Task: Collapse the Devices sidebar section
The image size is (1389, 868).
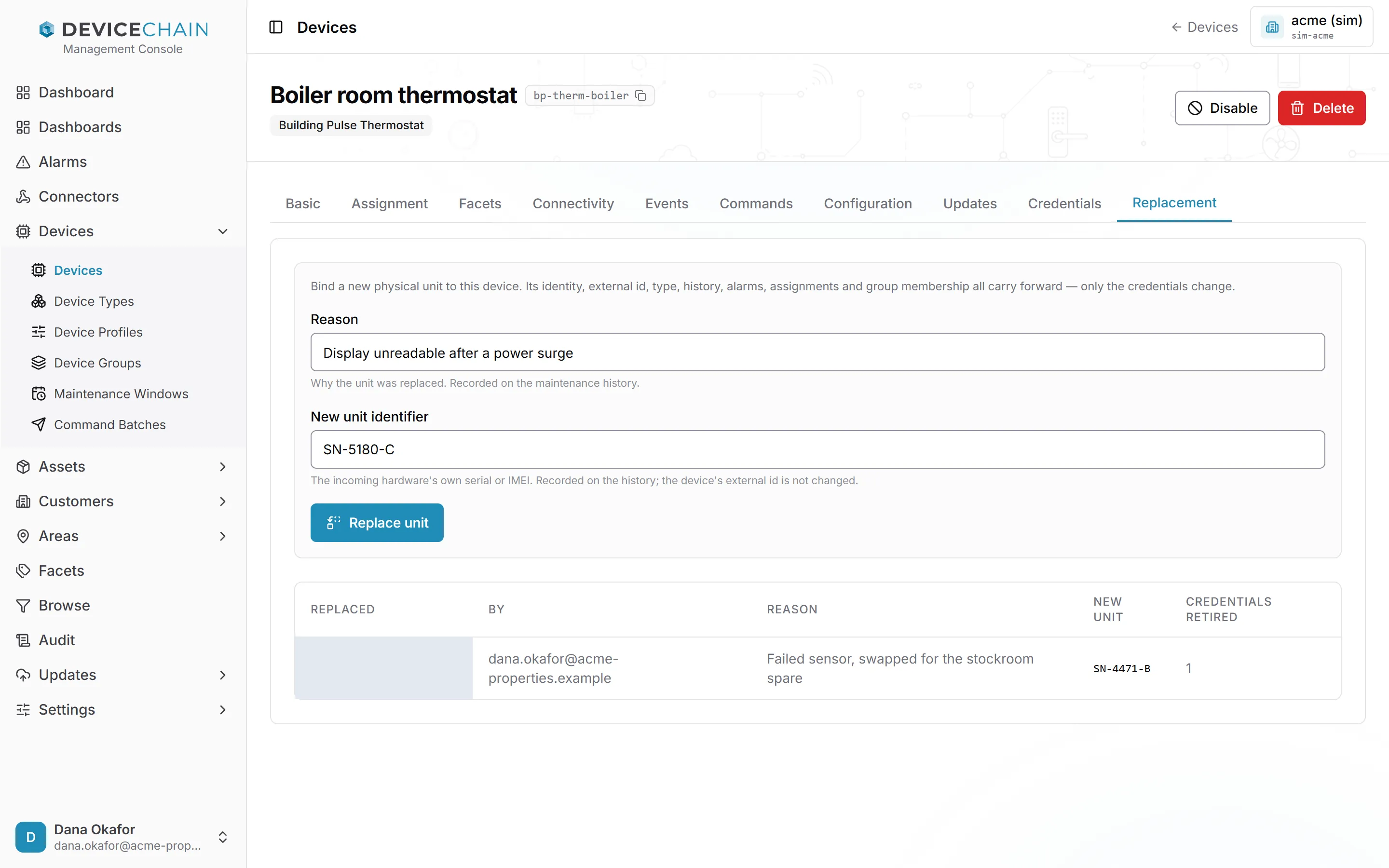Action: 223,231
